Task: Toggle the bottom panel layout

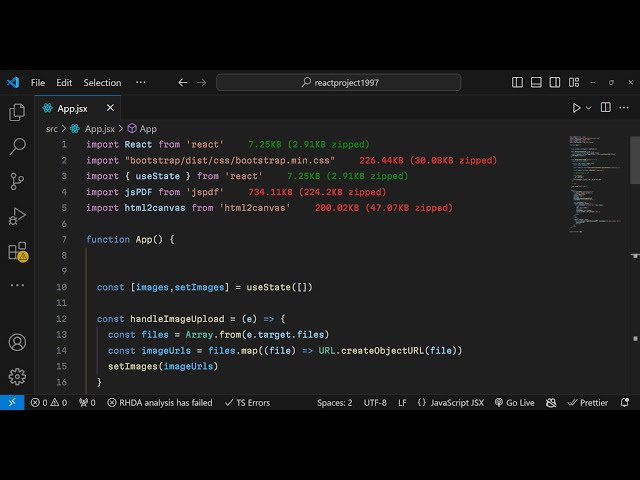Action: [536, 83]
